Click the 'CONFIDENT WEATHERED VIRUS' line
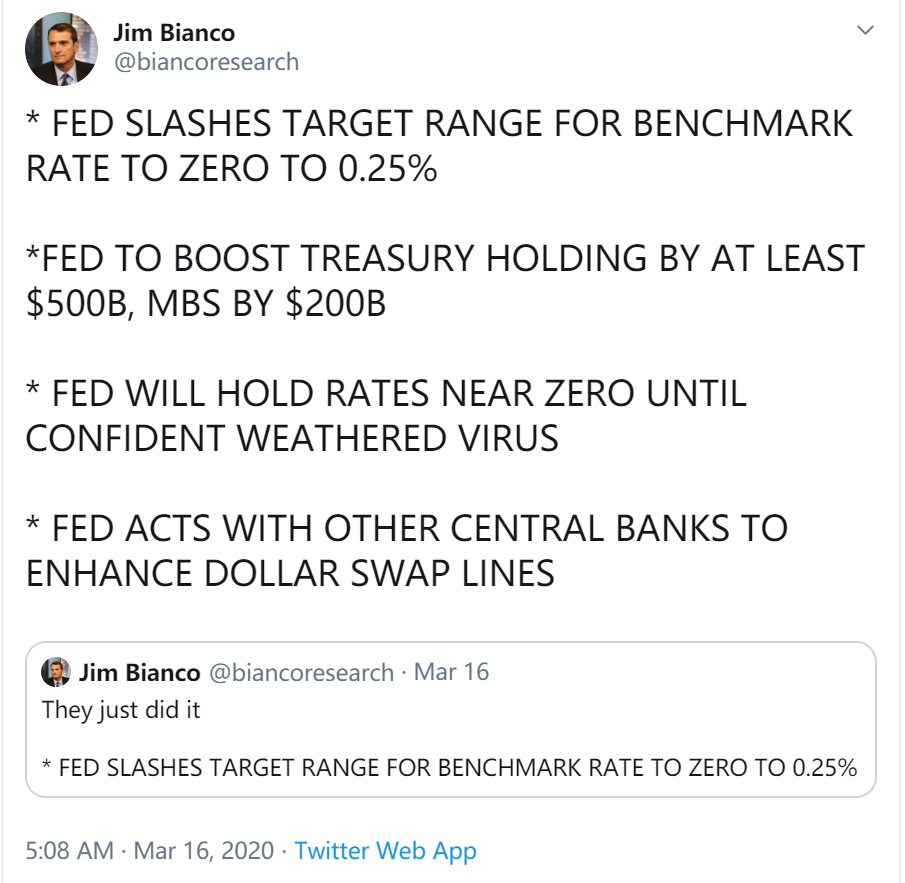This screenshot has height=883, width=905. 292,438
